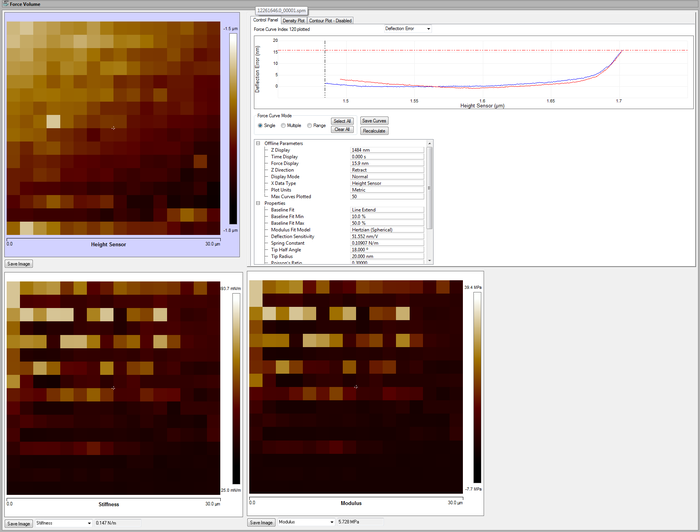
Task: Open the Deflection Error channel dropdown
Action: click(407, 29)
